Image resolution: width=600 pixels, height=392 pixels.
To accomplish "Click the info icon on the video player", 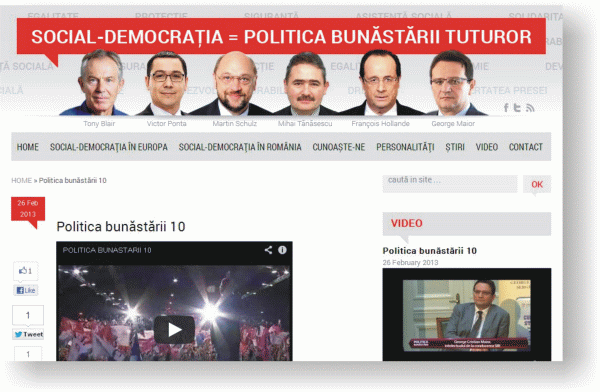I will click(x=282, y=250).
